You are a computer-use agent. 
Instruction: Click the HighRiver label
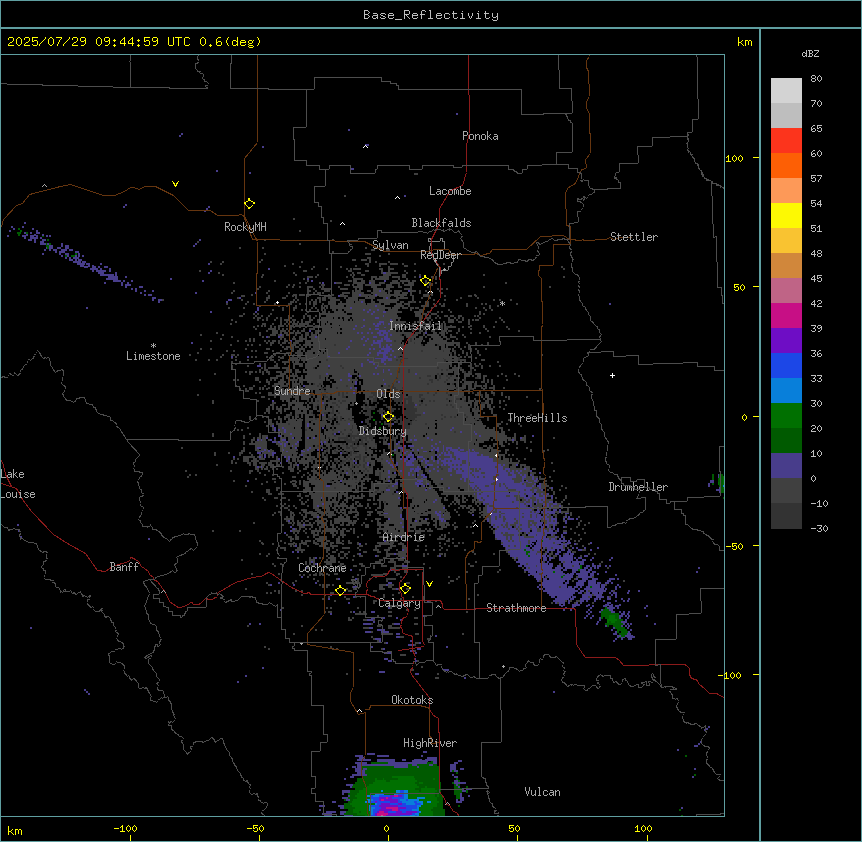click(430, 743)
